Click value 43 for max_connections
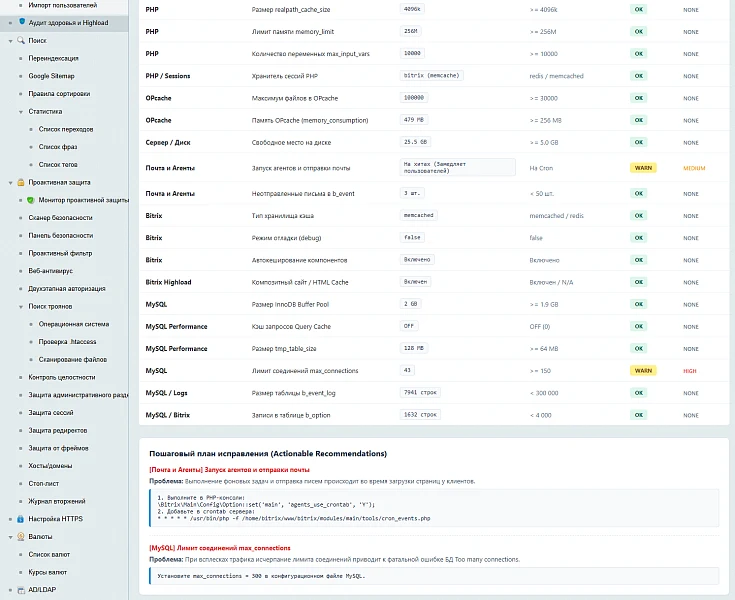The height and width of the screenshot is (600, 735). [x=407, y=370]
